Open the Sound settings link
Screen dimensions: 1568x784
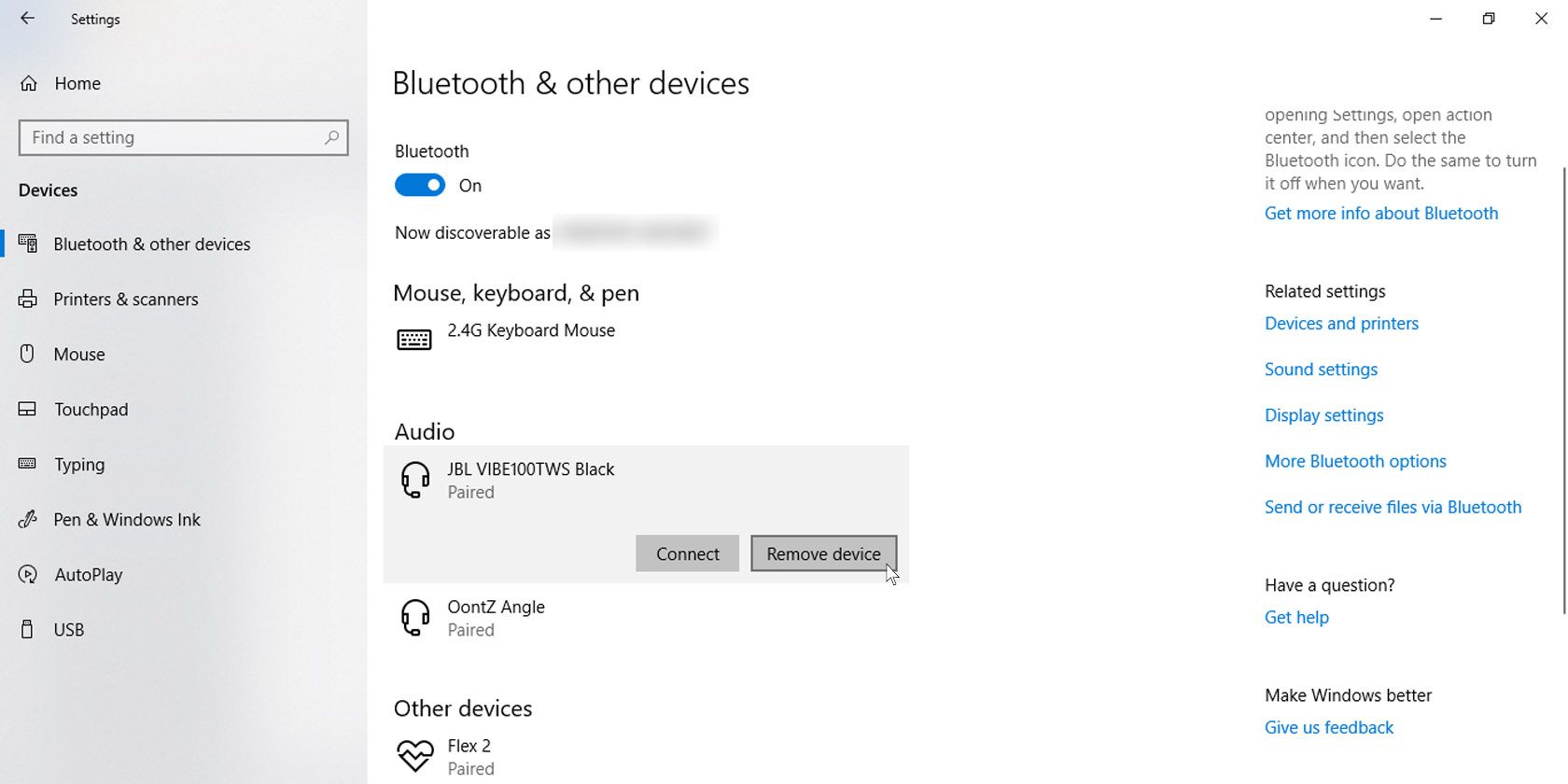(1320, 369)
